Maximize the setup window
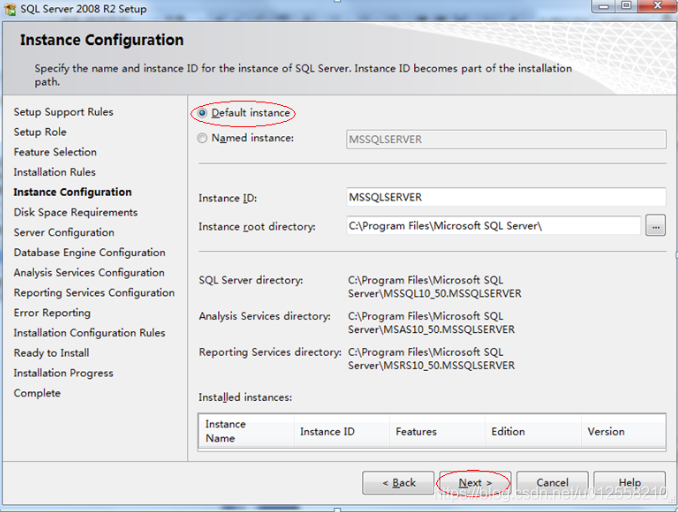 click(x=626, y=6)
